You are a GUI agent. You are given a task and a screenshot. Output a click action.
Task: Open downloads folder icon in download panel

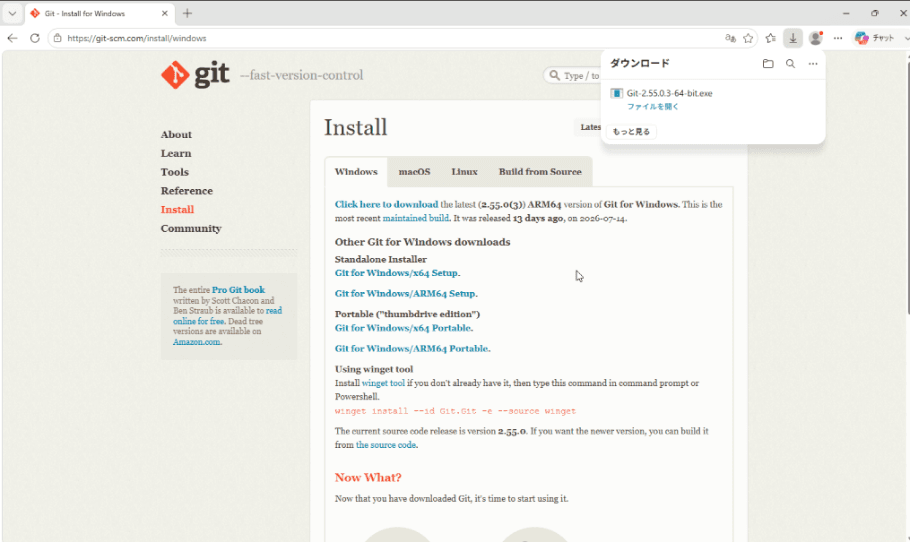click(x=768, y=64)
